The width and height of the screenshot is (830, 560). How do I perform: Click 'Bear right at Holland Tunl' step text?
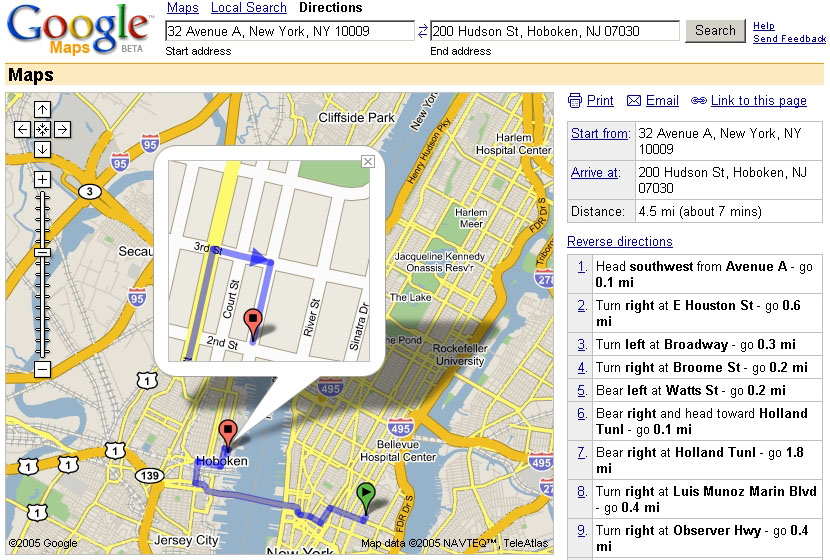coord(675,453)
